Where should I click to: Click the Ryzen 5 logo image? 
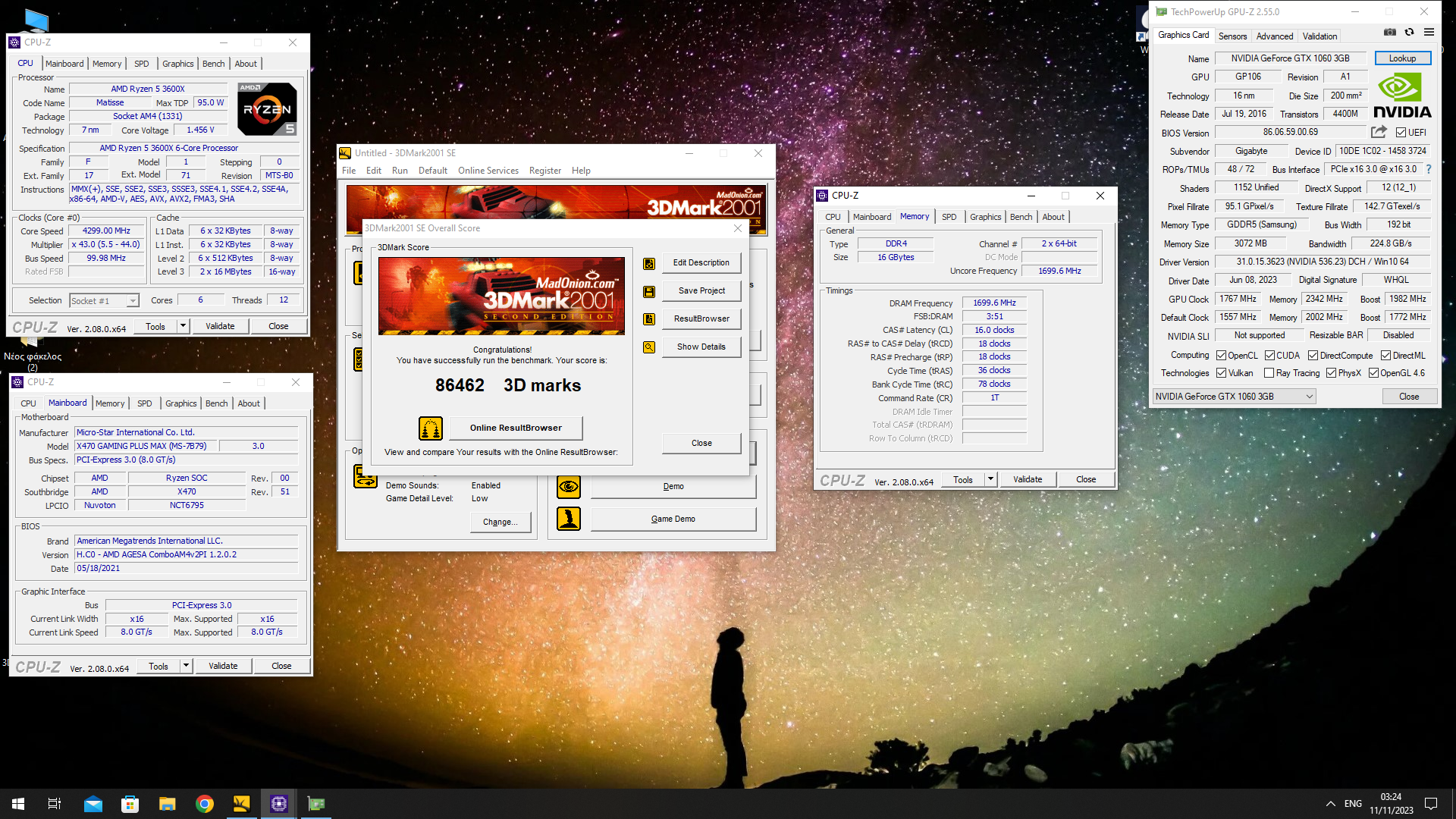pyautogui.click(x=267, y=109)
